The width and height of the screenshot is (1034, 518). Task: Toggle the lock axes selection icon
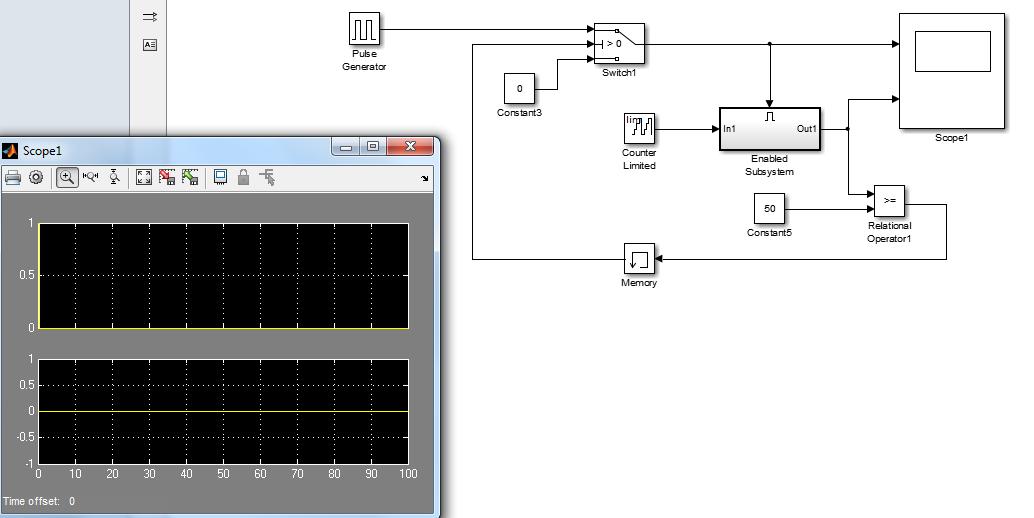pos(243,177)
